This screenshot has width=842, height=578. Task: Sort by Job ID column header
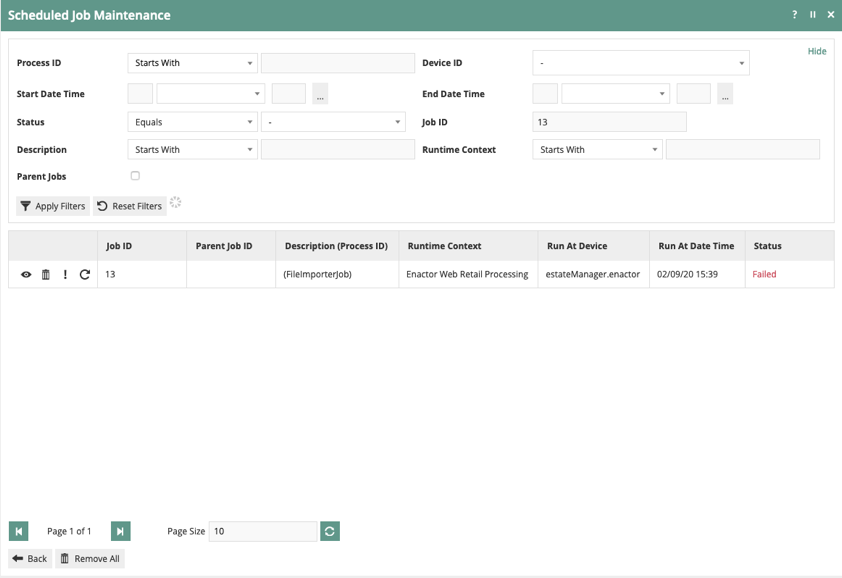[x=119, y=246]
